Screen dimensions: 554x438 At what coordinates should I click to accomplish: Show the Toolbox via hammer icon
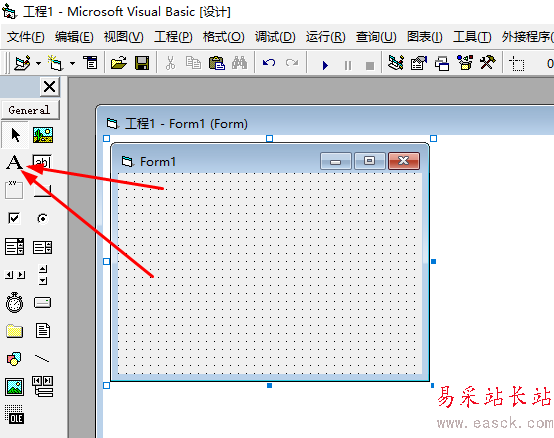pyautogui.click(x=488, y=63)
